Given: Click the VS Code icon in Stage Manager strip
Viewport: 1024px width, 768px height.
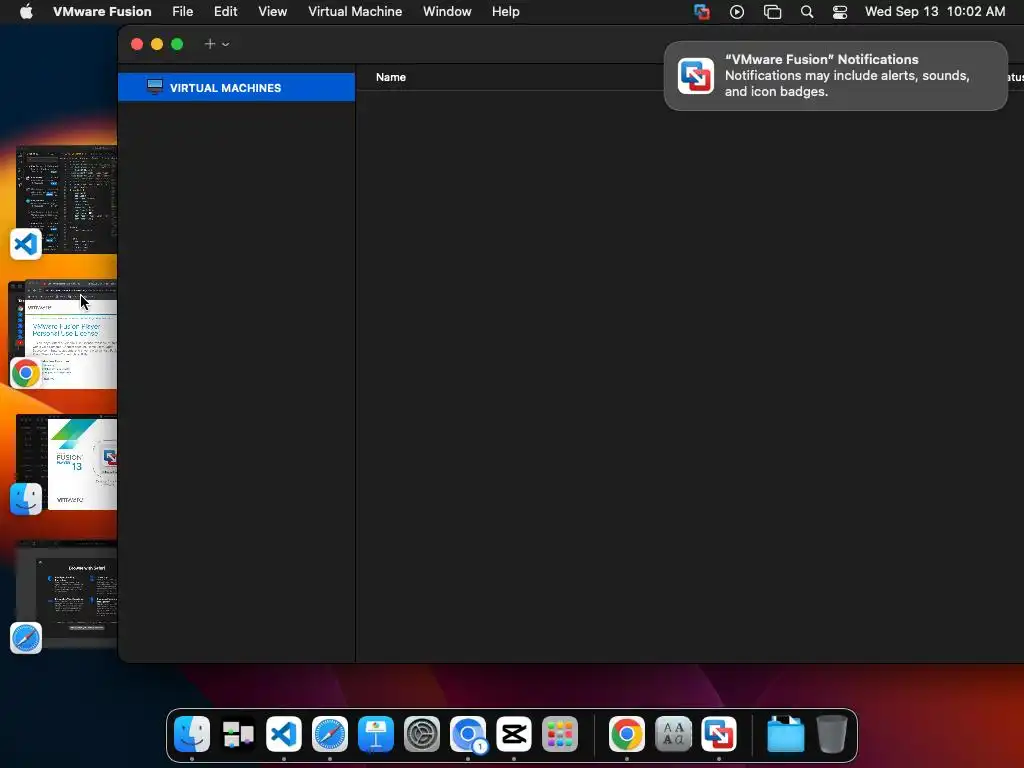Looking at the screenshot, I should [x=26, y=244].
